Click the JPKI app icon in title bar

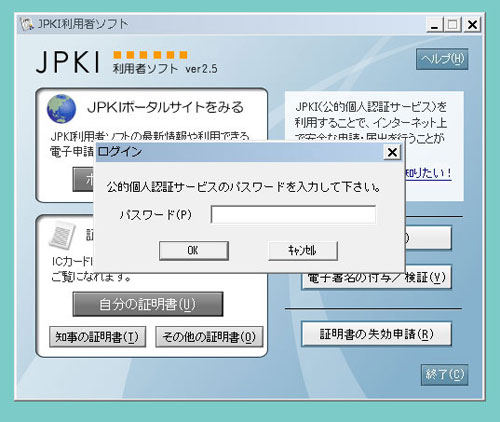click(x=27, y=24)
